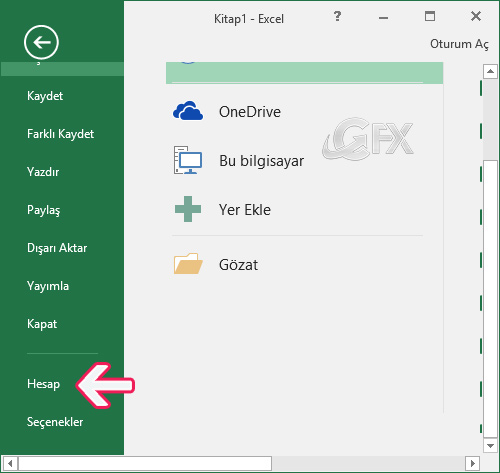Open Seçenekler options
Image resolution: width=500 pixels, height=473 pixels.
click(55, 422)
